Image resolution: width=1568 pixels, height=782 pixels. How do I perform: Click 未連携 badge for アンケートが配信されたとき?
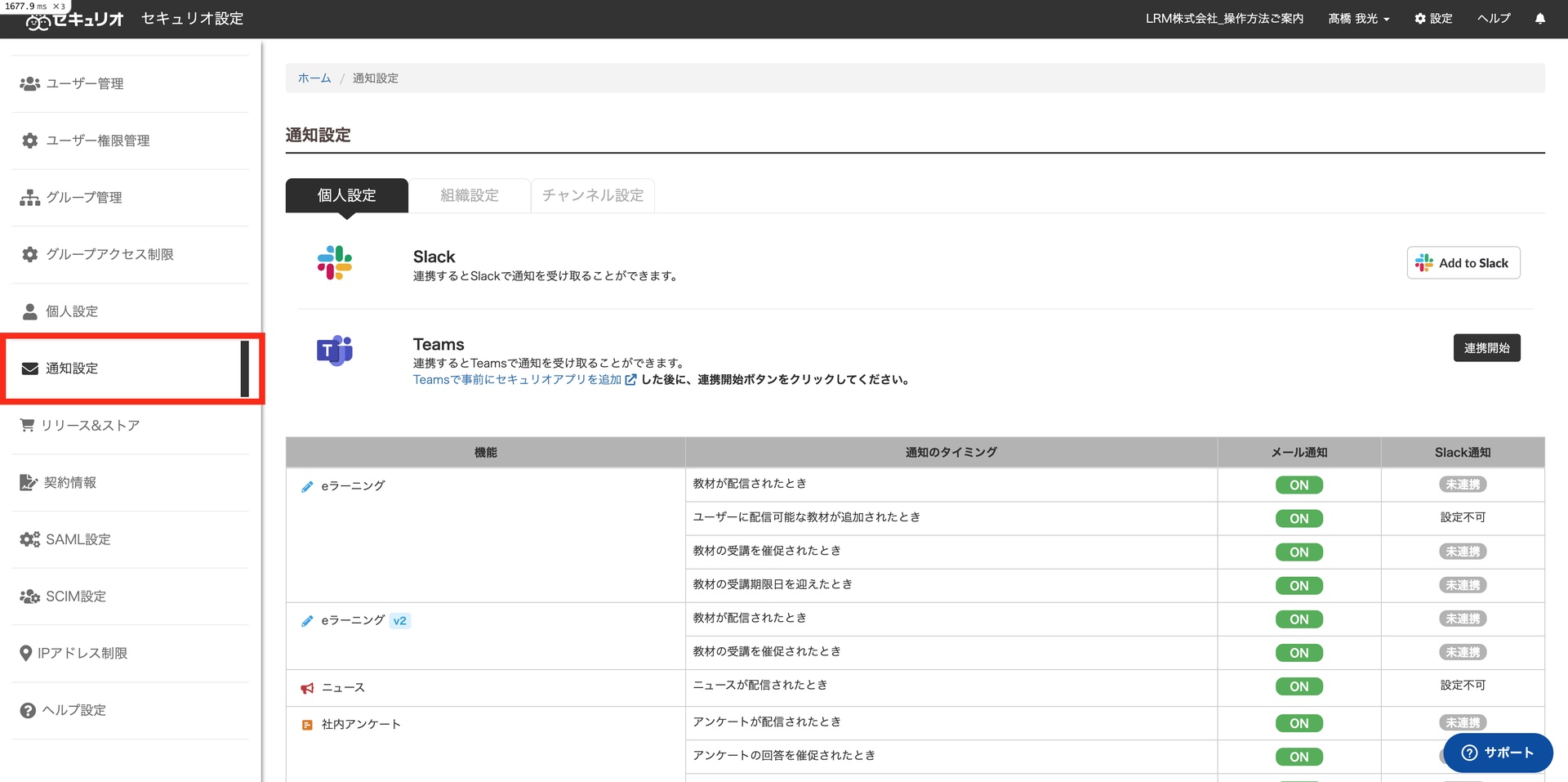click(x=1463, y=722)
